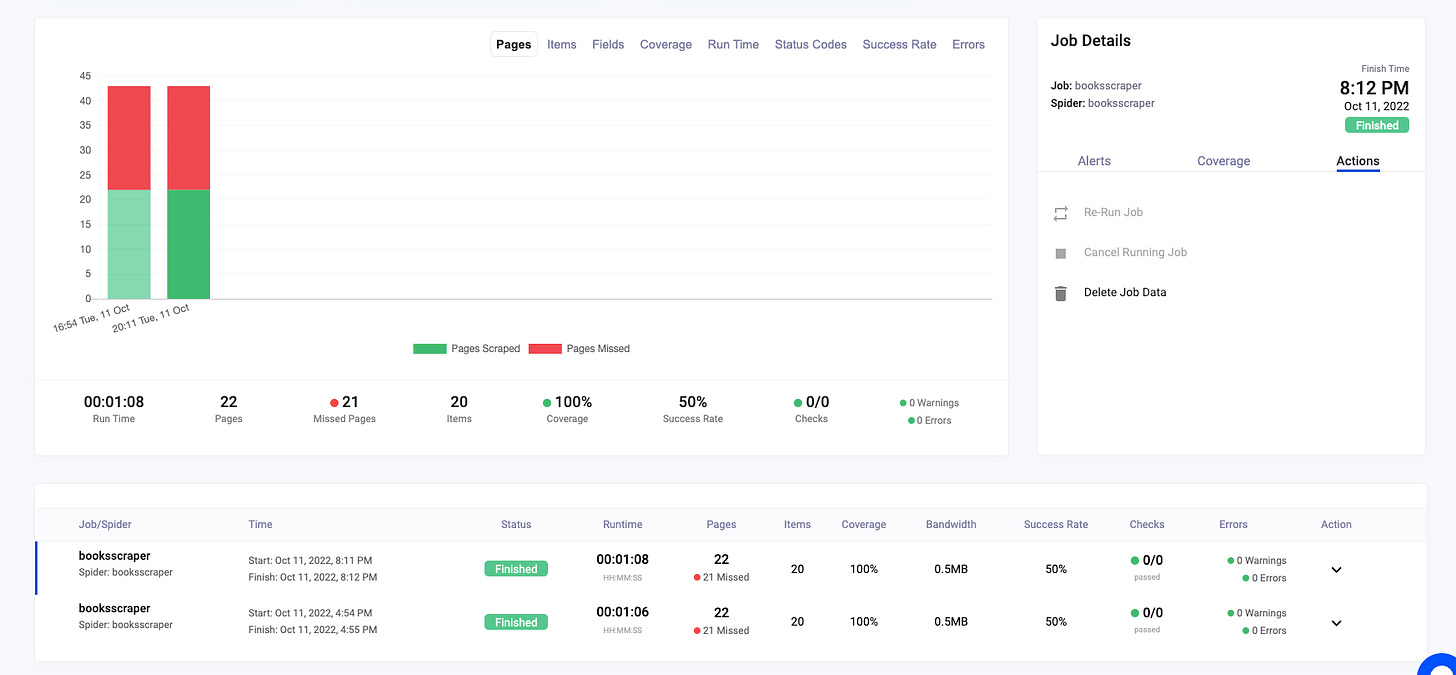The height and width of the screenshot is (675, 1456).
Task: Click the Delete Job Data trash icon
Action: [1060, 292]
